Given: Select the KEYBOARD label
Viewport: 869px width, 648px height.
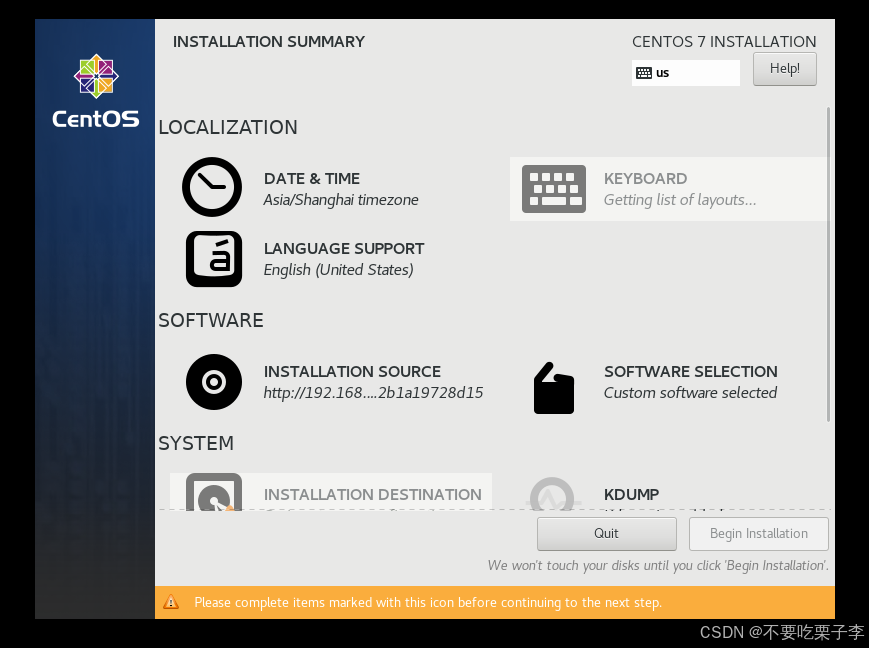Looking at the screenshot, I should (646, 178).
